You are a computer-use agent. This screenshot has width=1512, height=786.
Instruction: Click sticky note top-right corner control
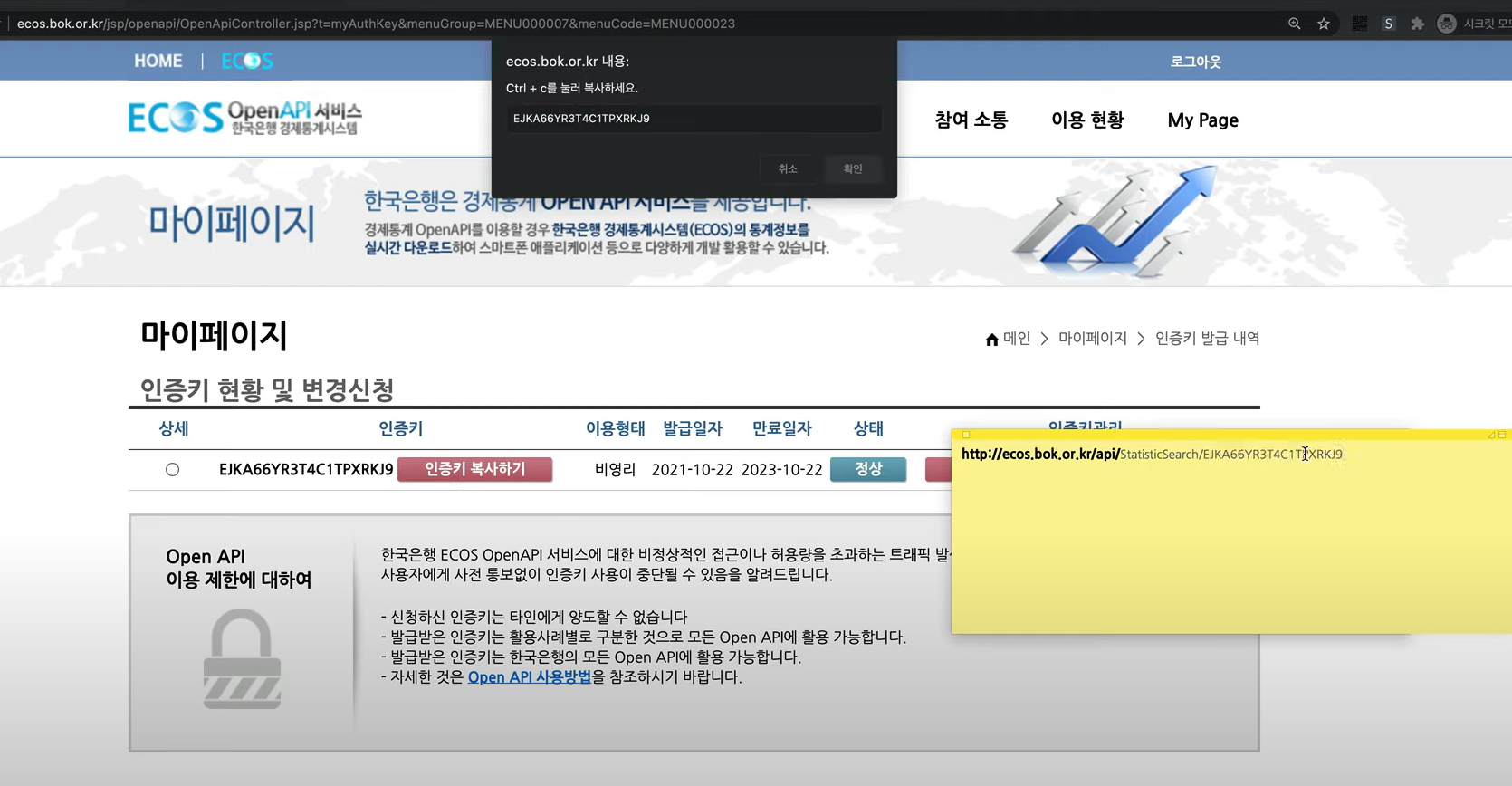pos(1501,435)
